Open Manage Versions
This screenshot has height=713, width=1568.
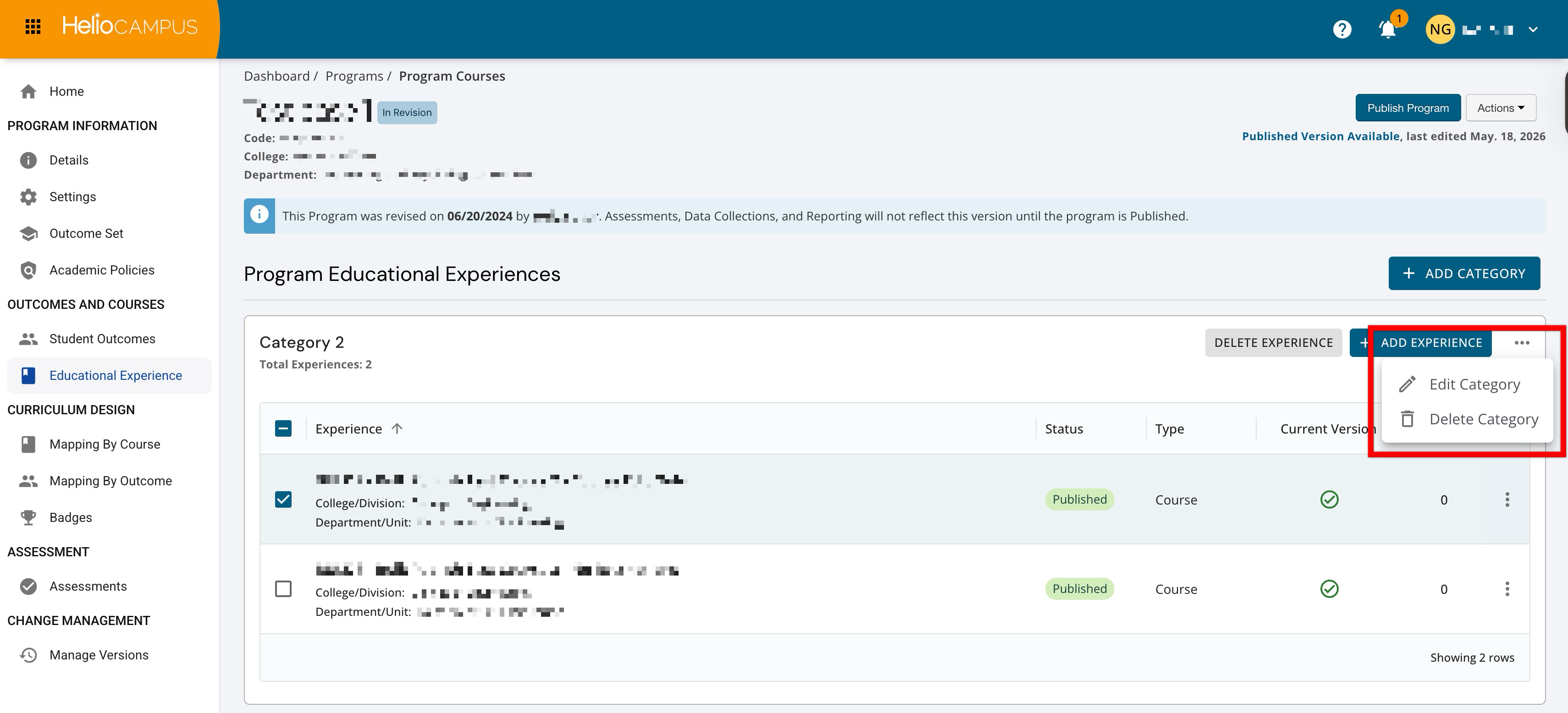(x=99, y=655)
